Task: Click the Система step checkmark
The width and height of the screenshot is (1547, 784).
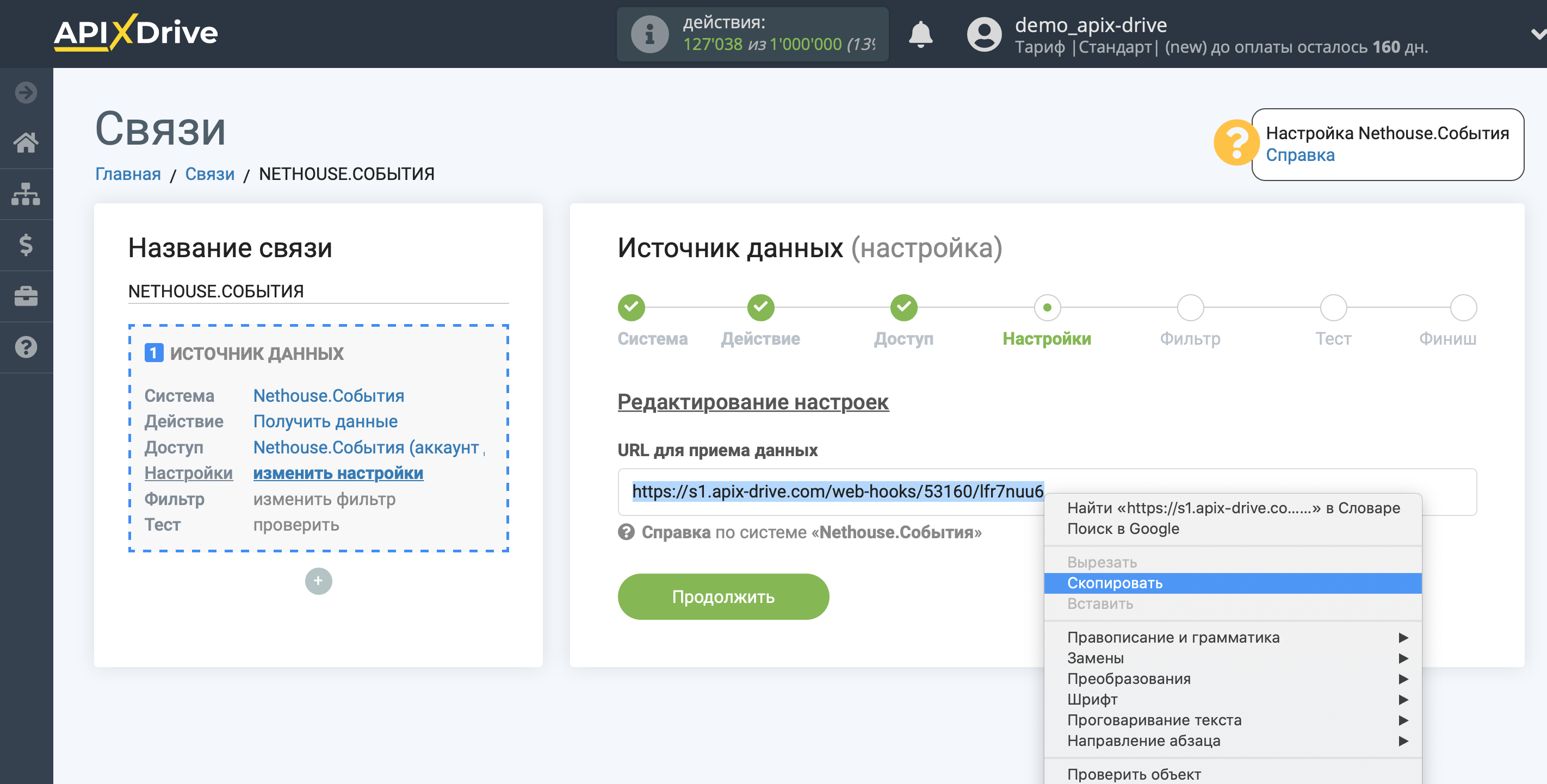Action: [x=630, y=307]
